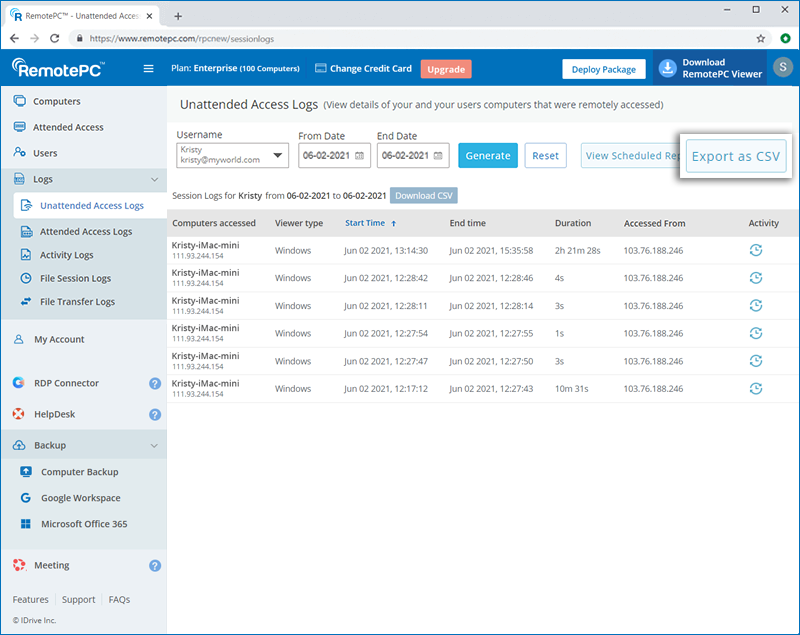The height and width of the screenshot is (635, 800).
Task: Click the Meeting help question icon
Action: tap(155, 565)
